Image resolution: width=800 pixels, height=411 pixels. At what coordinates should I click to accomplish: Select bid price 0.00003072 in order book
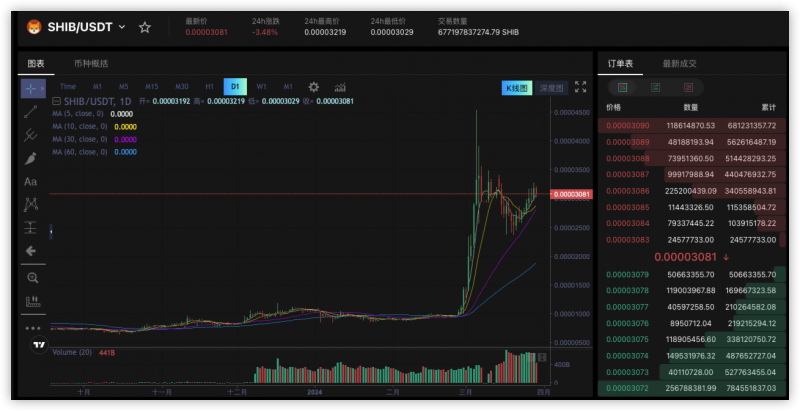[x=628, y=388]
